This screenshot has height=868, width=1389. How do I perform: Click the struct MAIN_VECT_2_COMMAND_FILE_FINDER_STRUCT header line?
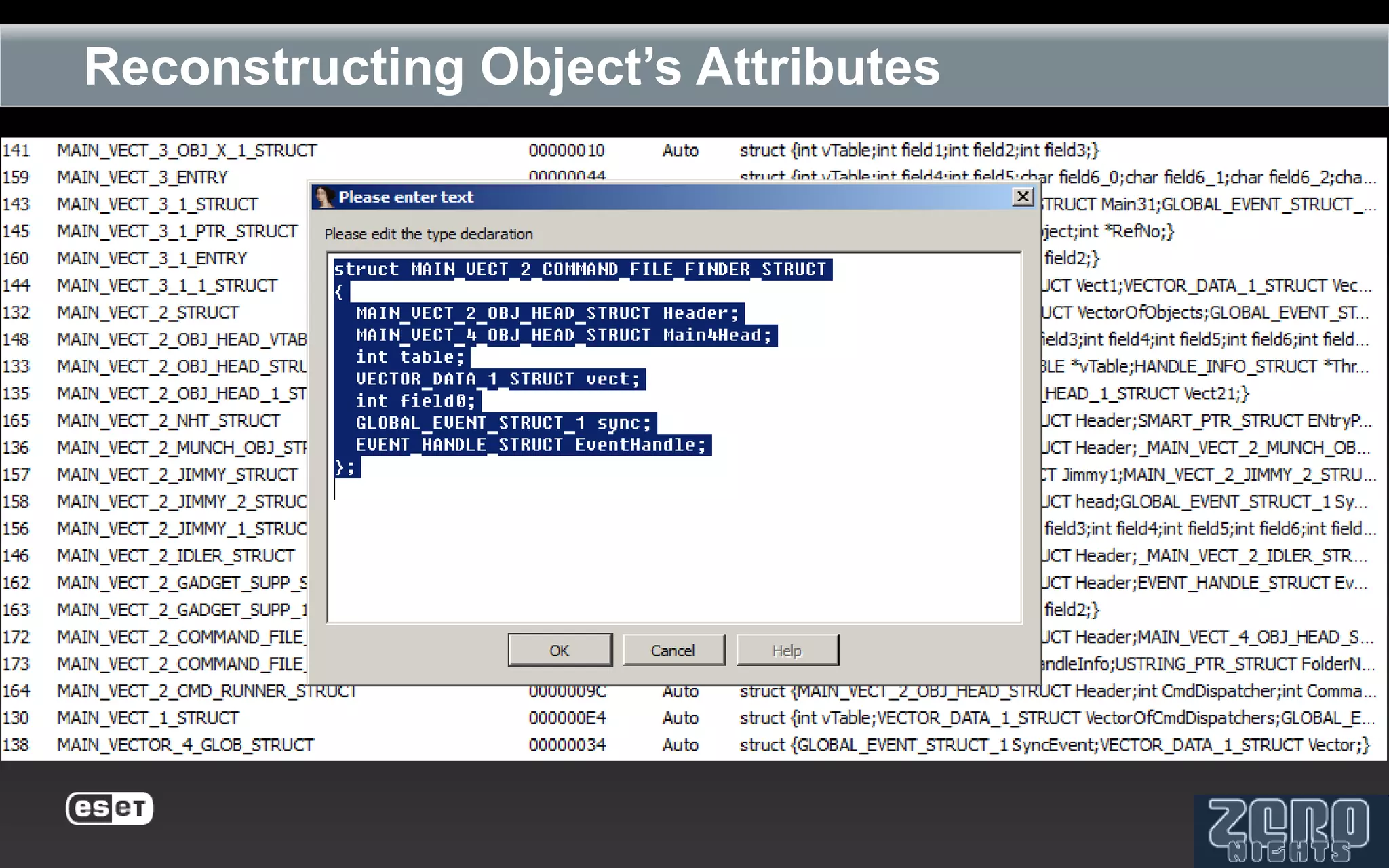pos(581,269)
